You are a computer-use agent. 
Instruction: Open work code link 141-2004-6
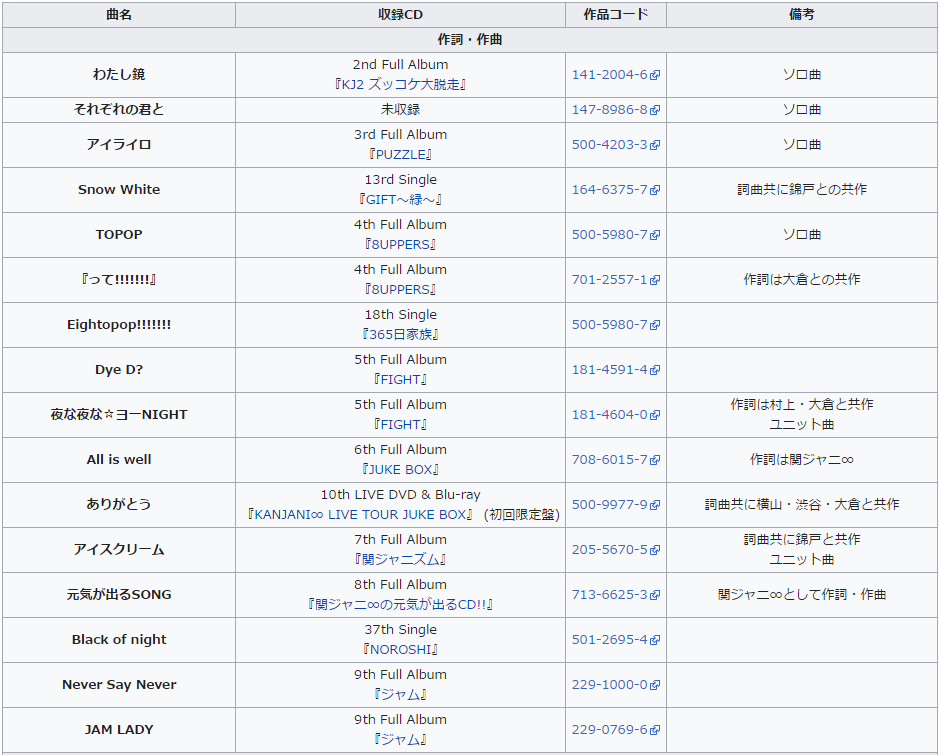(616, 75)
